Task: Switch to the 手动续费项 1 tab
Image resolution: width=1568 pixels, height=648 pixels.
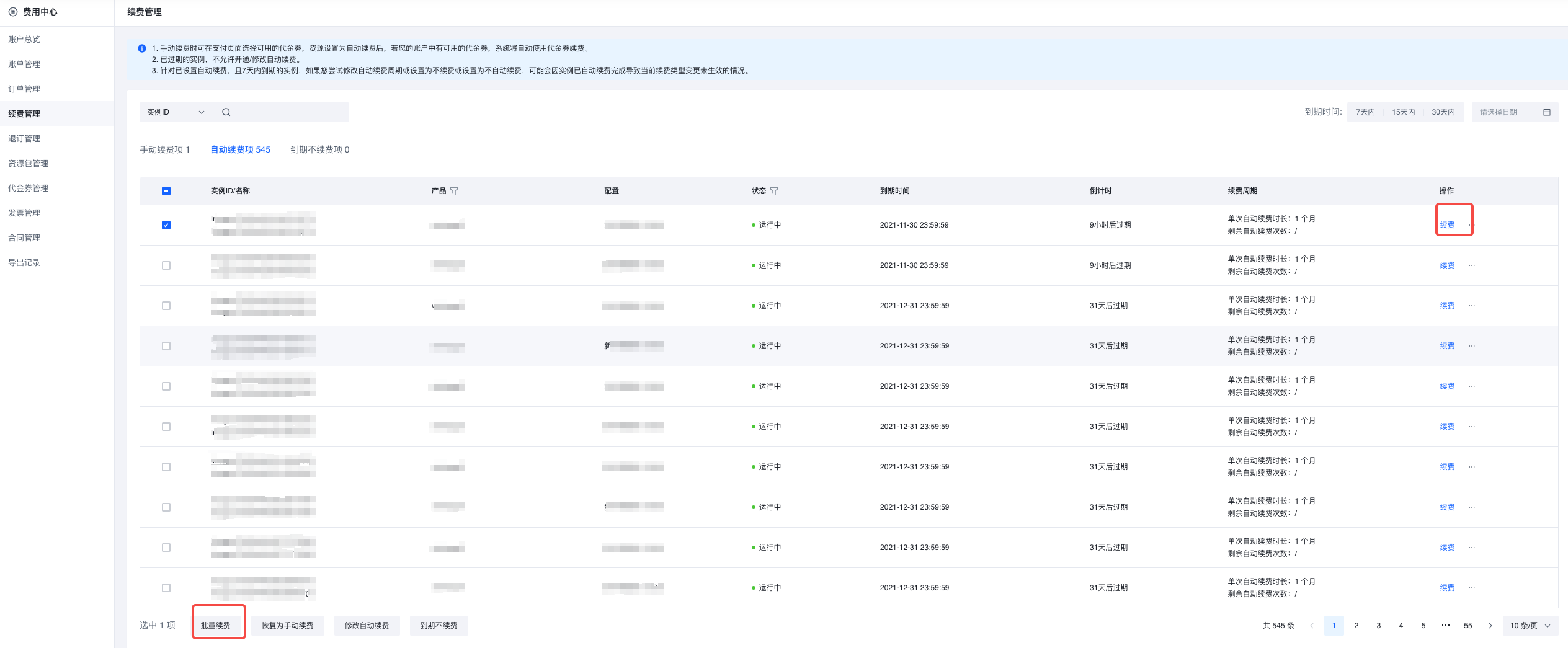Action: (x=164, y=149)
